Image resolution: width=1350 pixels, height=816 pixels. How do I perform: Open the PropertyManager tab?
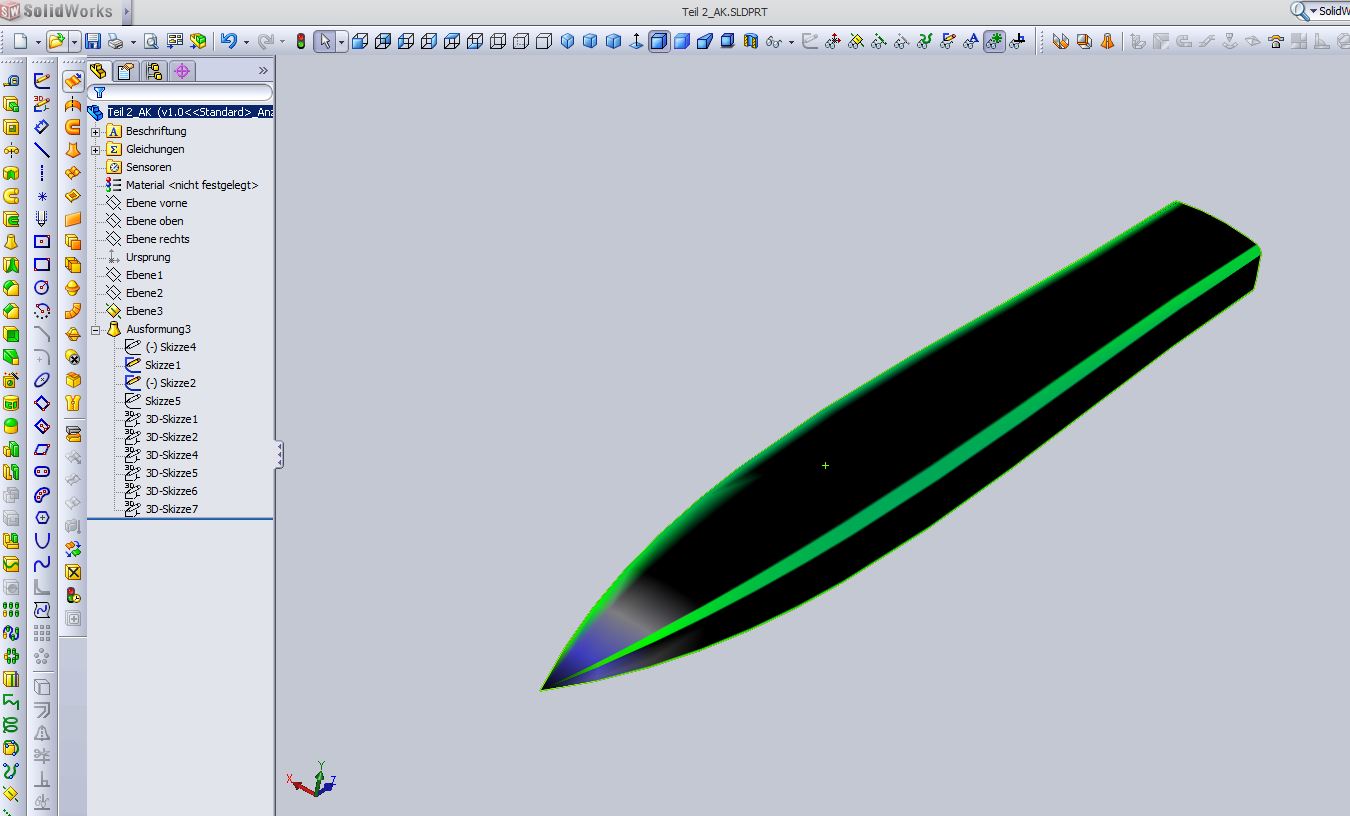(x=125, y=71)
